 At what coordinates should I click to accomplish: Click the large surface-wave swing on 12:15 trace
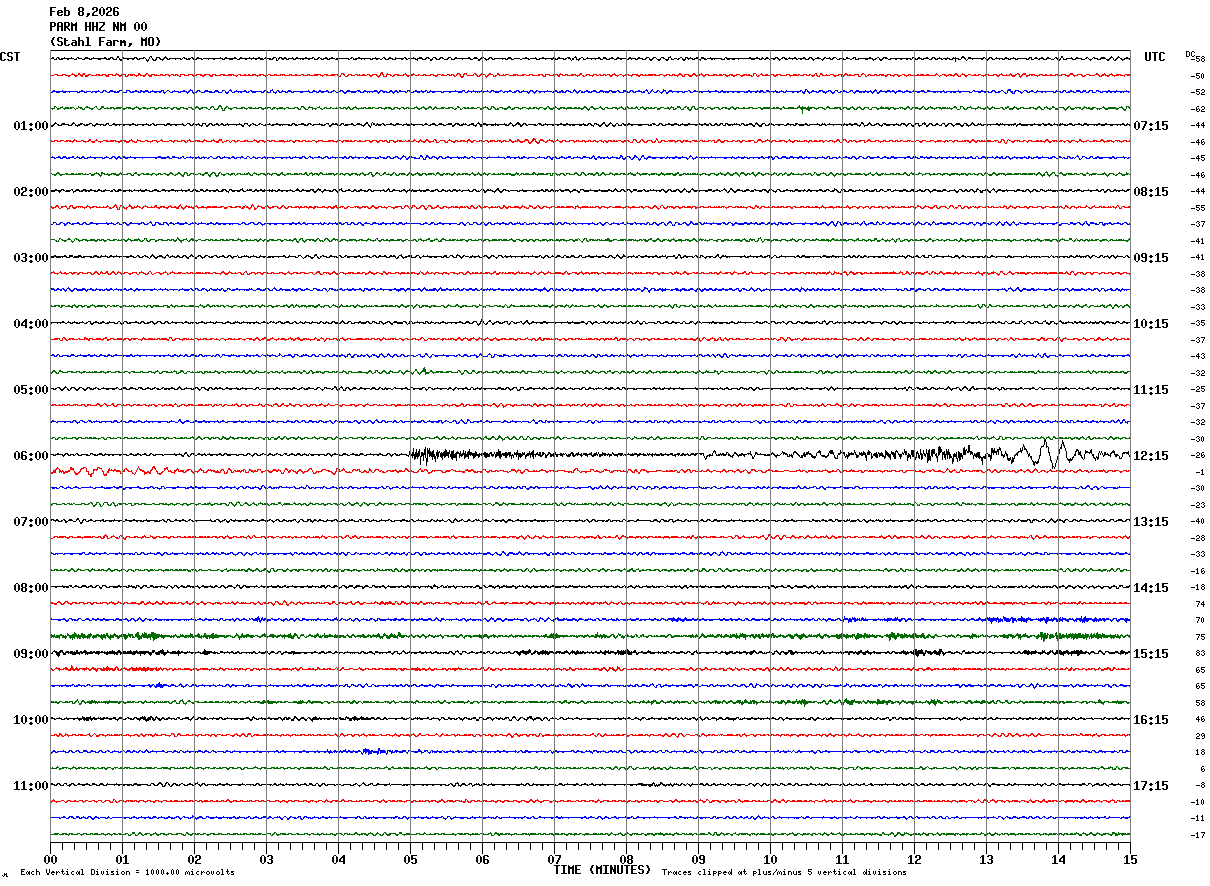[x=1048, y=454]
